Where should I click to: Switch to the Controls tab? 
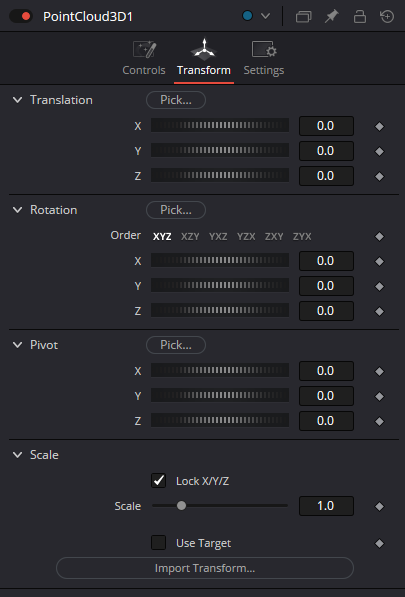[x=144, y=58]
